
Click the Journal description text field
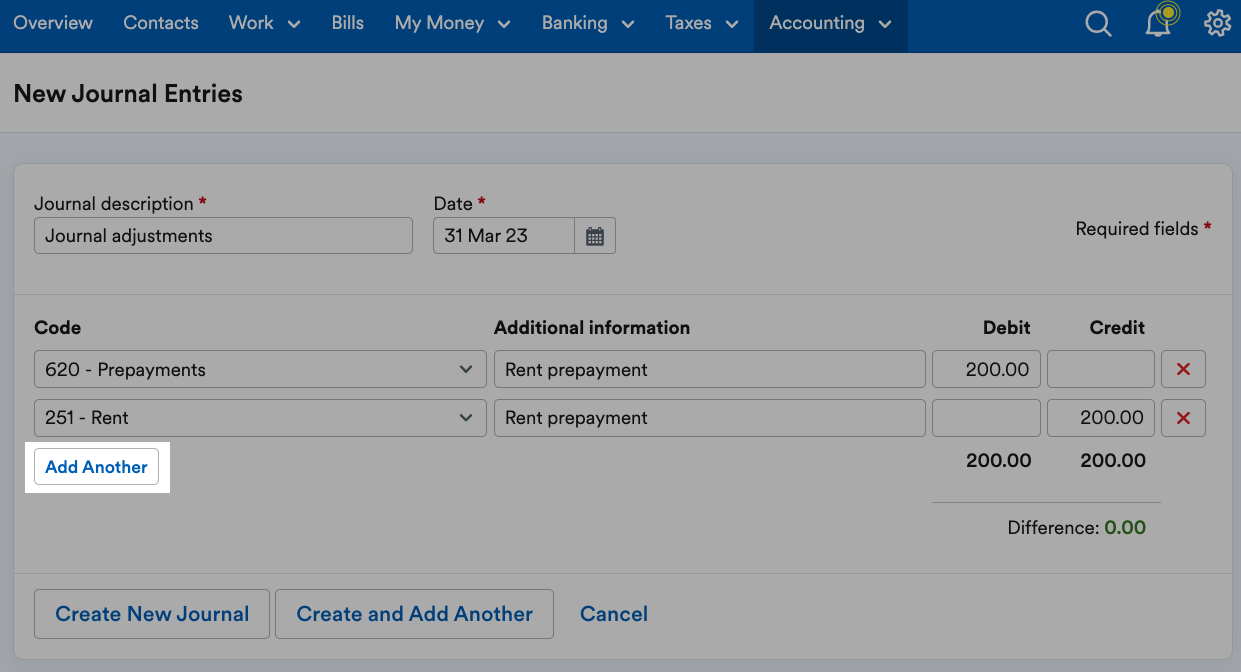coord(223,235)
